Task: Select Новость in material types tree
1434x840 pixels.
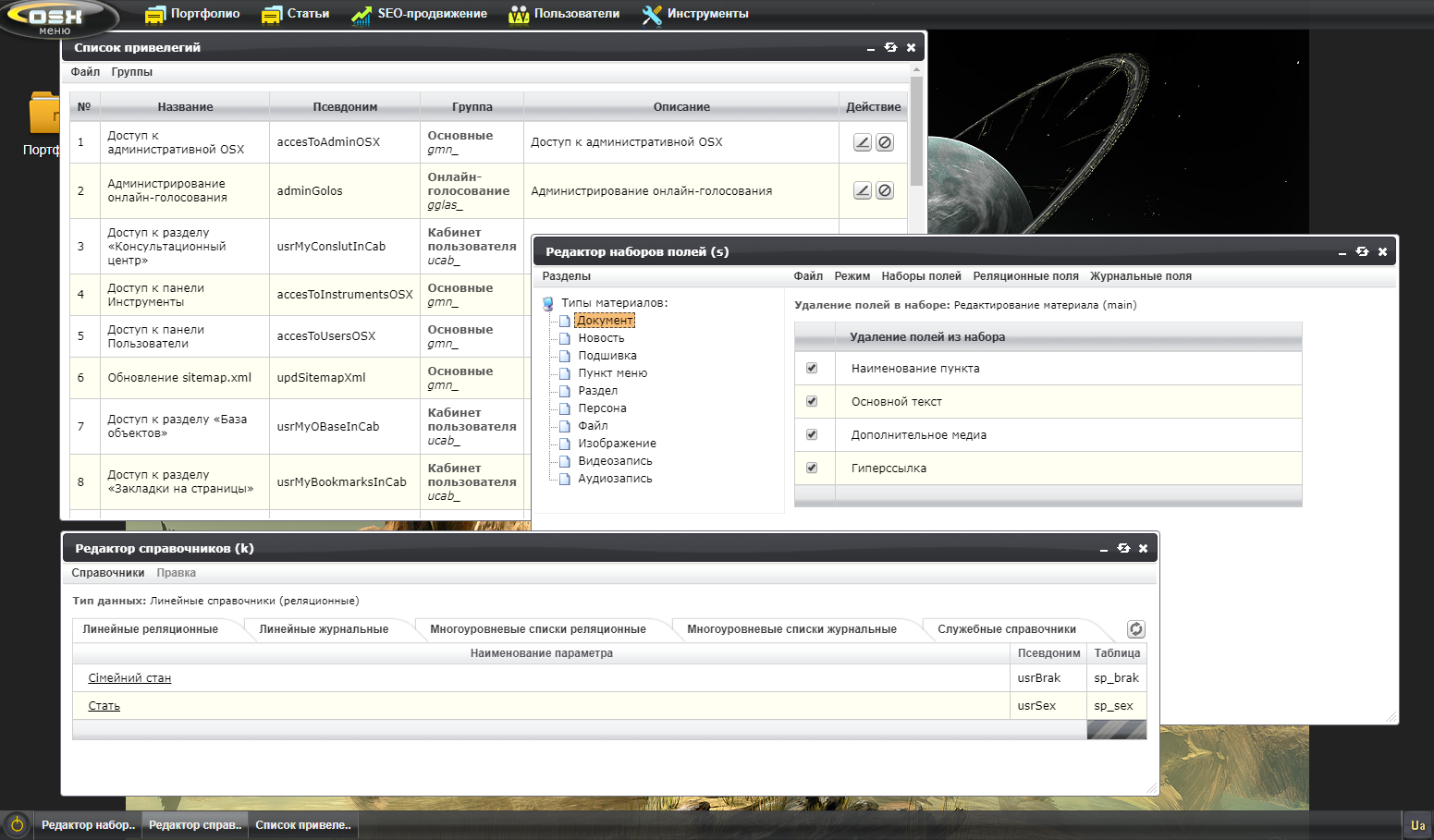Action: tap(601, 338)
